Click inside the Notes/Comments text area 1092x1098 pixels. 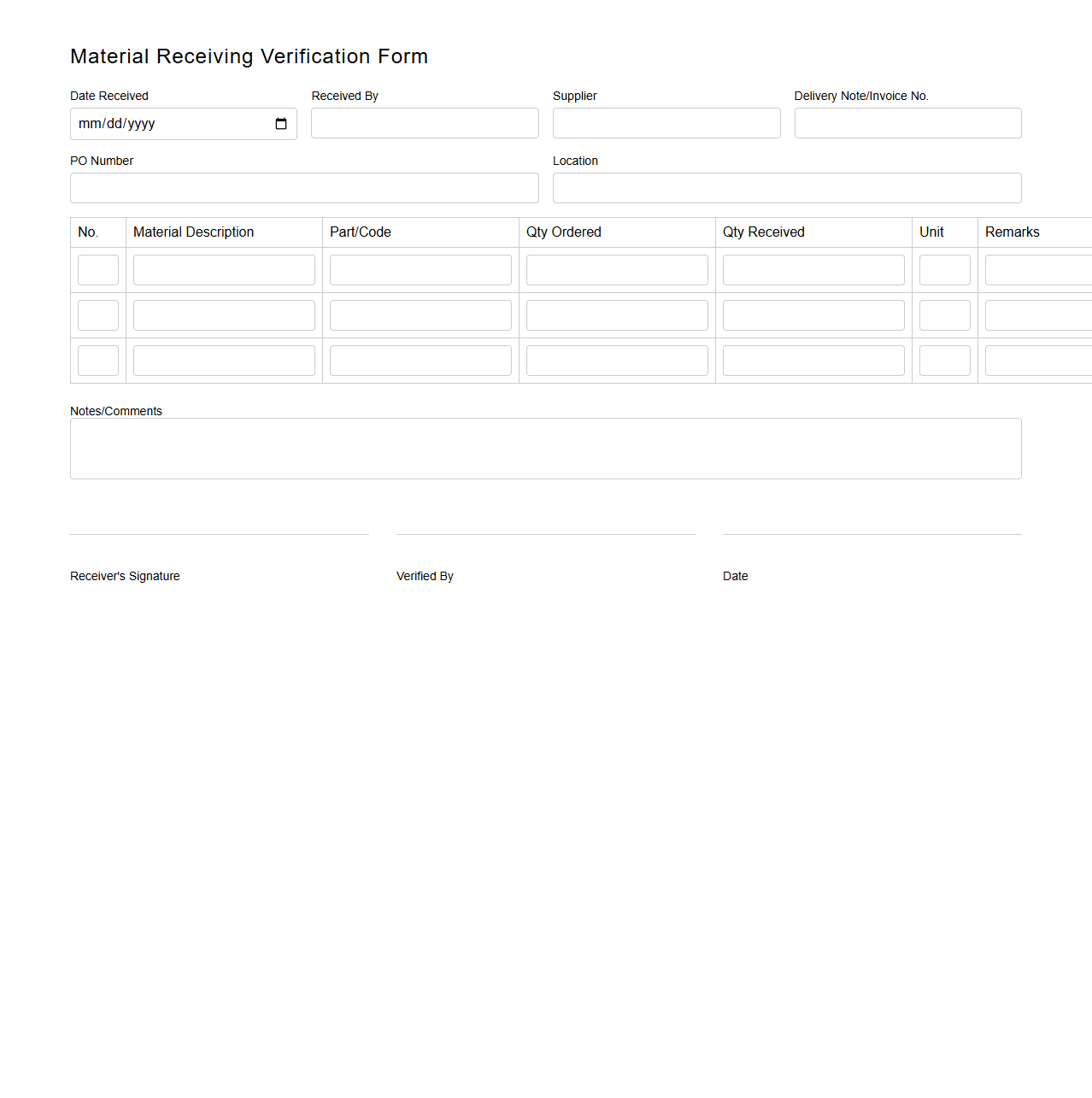point(545,448)
